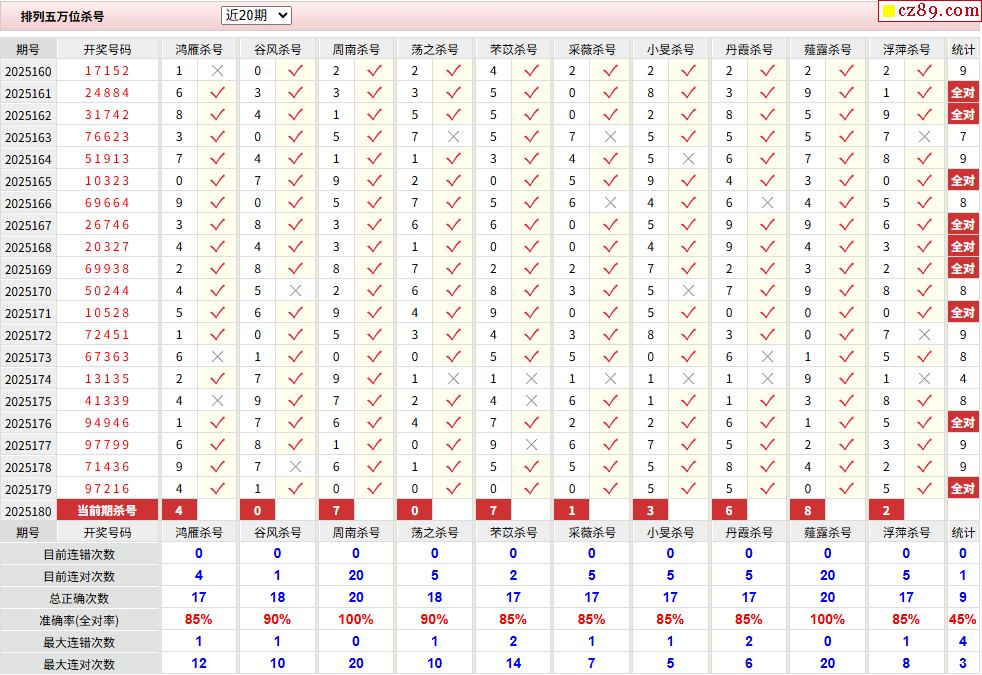Screen dimensions: 982x675
Task: Click the X mark in 浮萍杀号 for 2025174
Action: click(924, 379)
